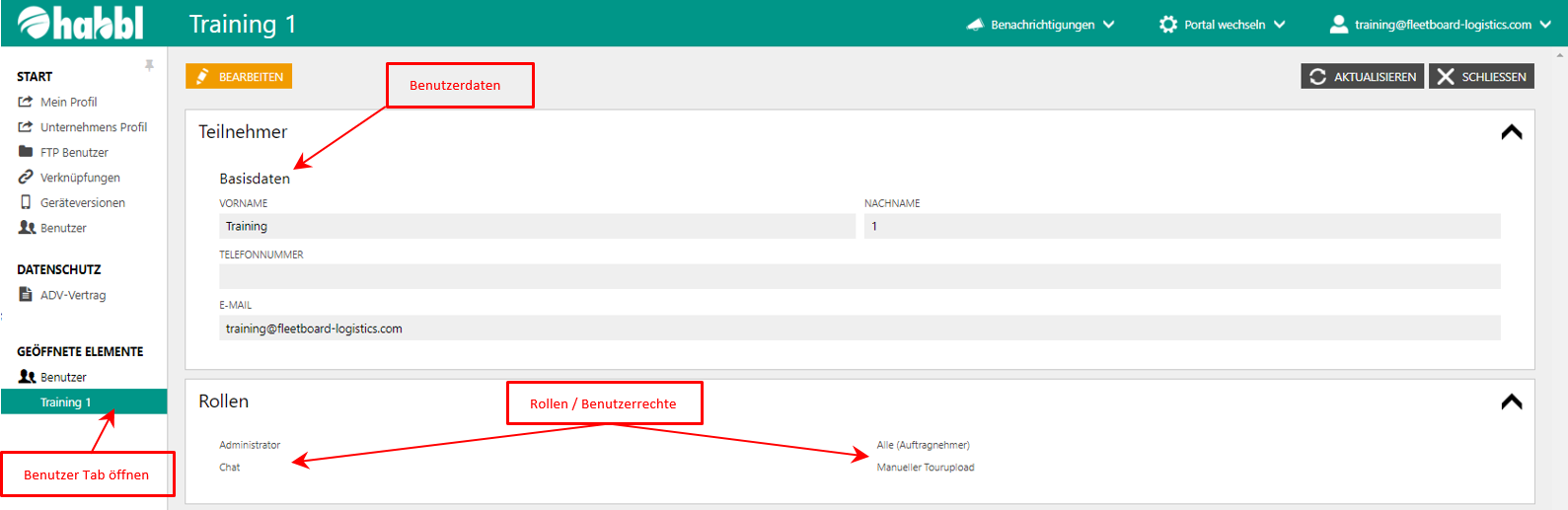Click the habbl logo
This screenshot has width=1568, height=510.
81,24
